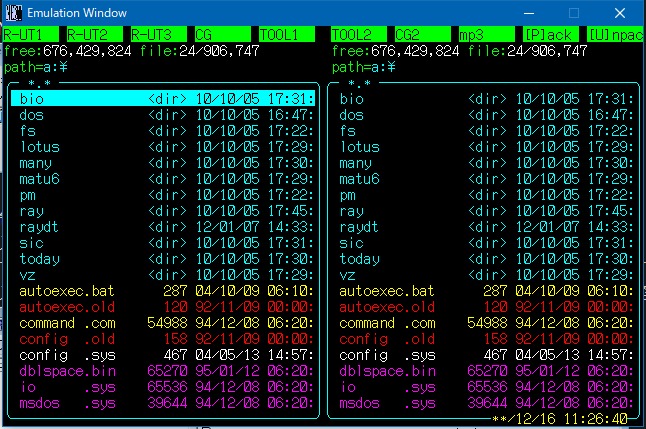646x429 pixels.
Task: Maximize the Emulation Window
Action: tap(573, 14)
